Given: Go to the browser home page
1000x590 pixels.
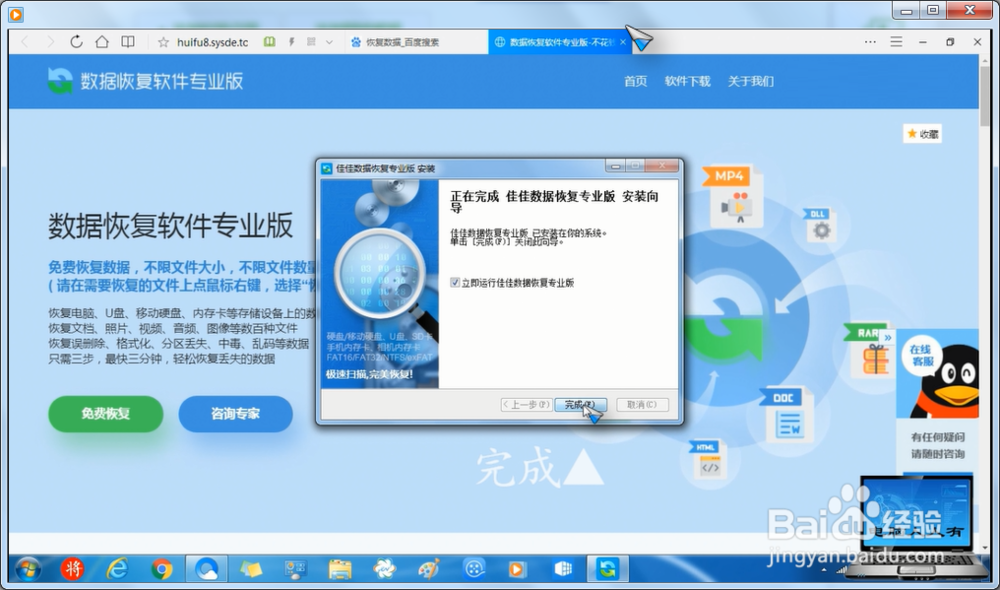Looking at the screenshot, I should (x=102, y=42).
